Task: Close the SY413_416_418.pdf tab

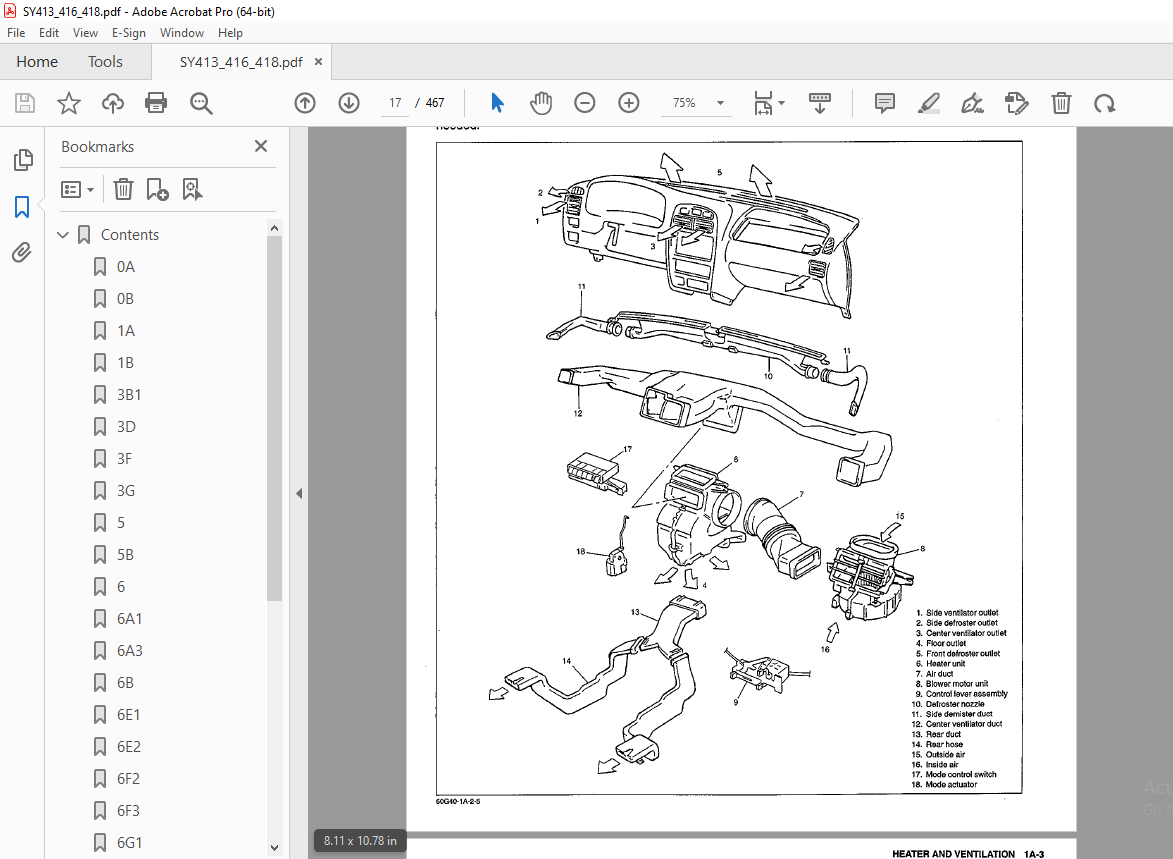Action: click(318, 61)
